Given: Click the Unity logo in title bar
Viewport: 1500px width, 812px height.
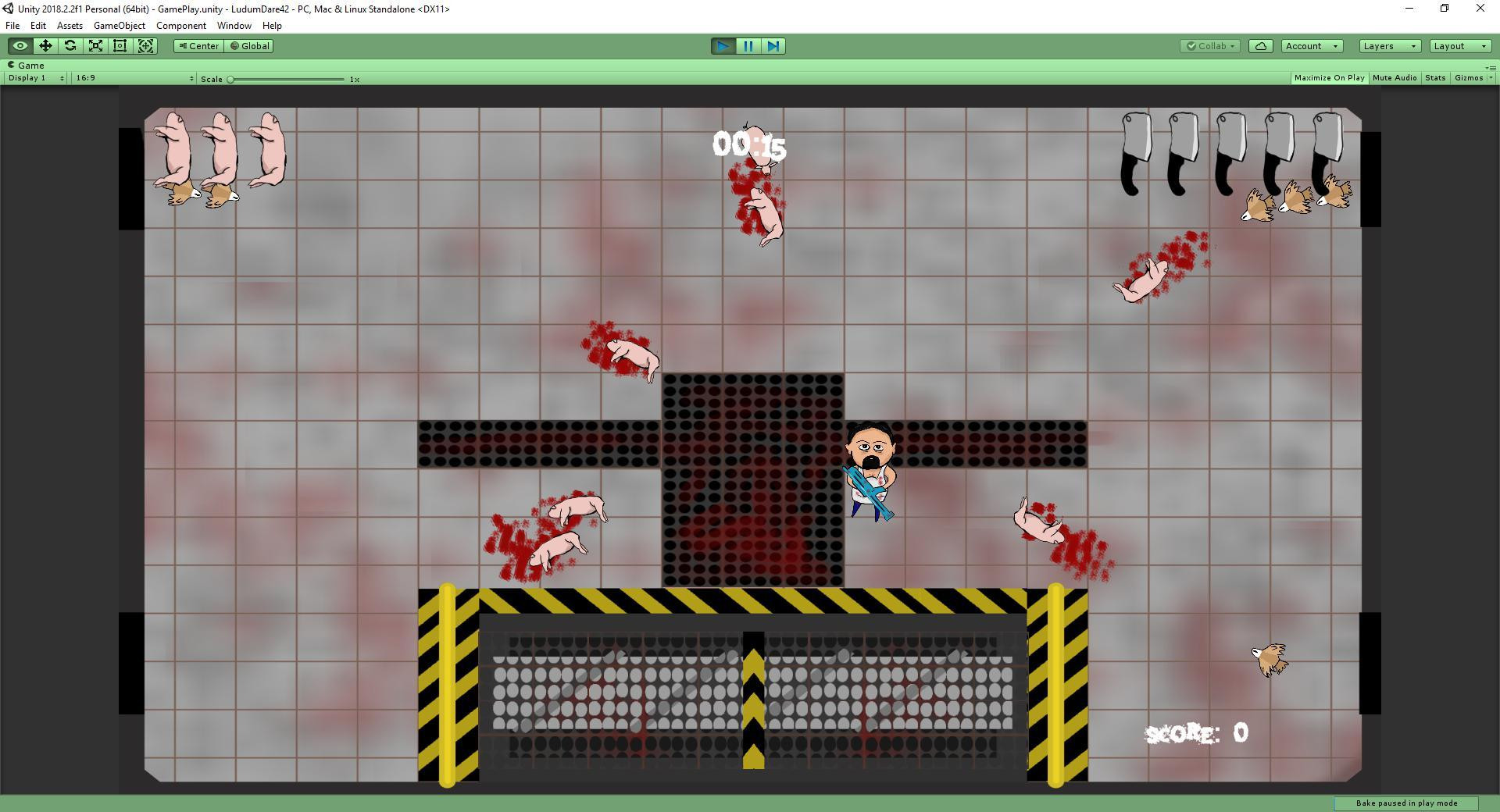Looking at the screenshot, I should (x=8, y=9).
